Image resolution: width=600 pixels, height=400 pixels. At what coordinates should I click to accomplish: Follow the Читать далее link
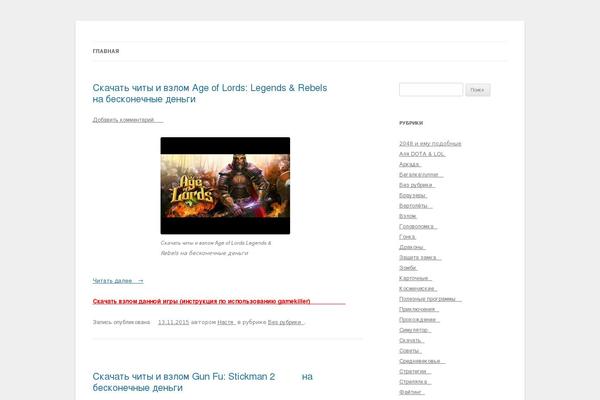[118, 281]
